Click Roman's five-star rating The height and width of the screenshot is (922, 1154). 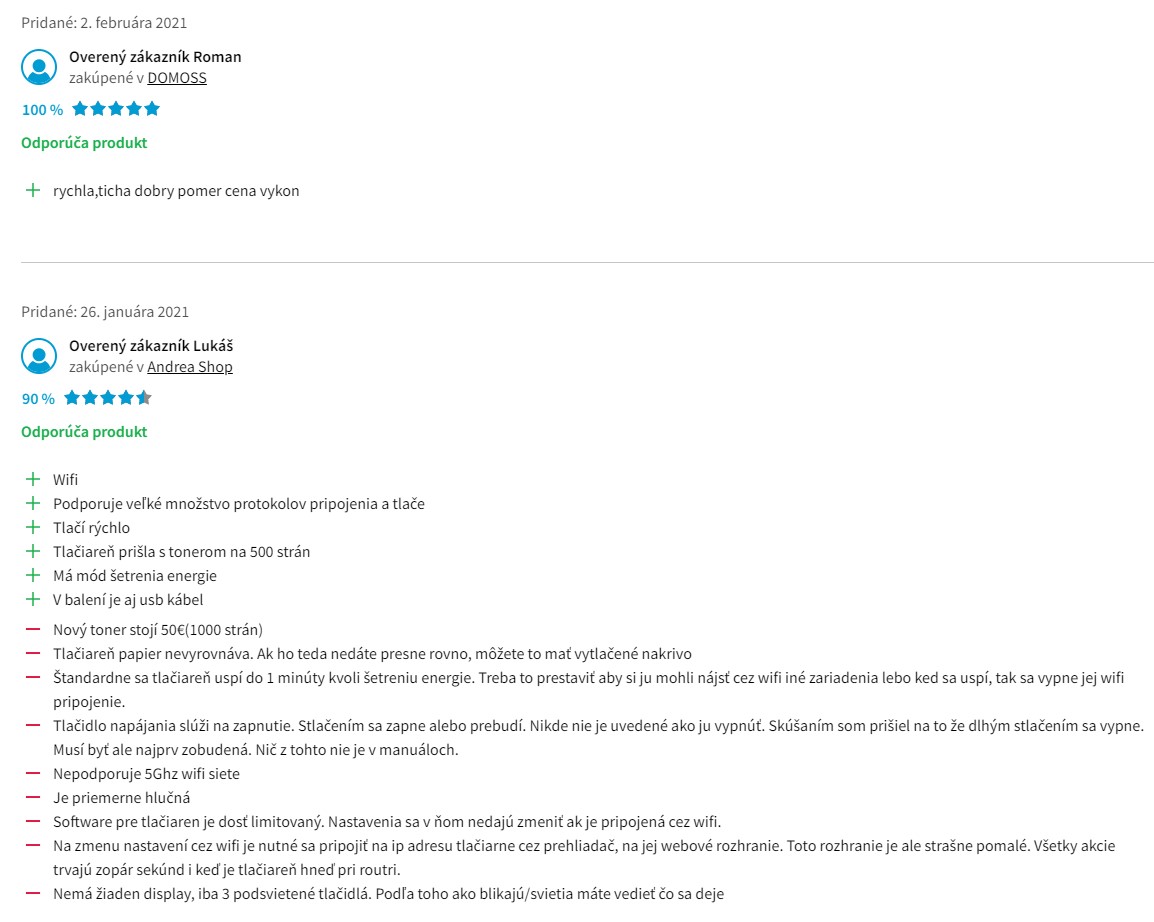pyautogui.click(x=116, y=110)
